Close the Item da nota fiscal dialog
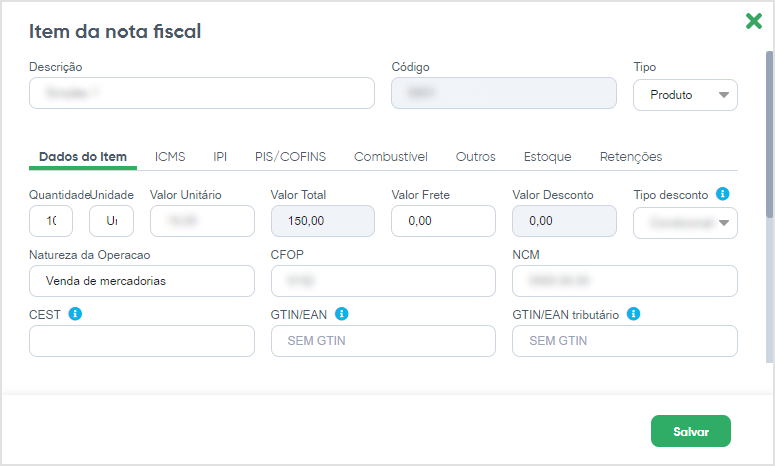 (753, 21)
